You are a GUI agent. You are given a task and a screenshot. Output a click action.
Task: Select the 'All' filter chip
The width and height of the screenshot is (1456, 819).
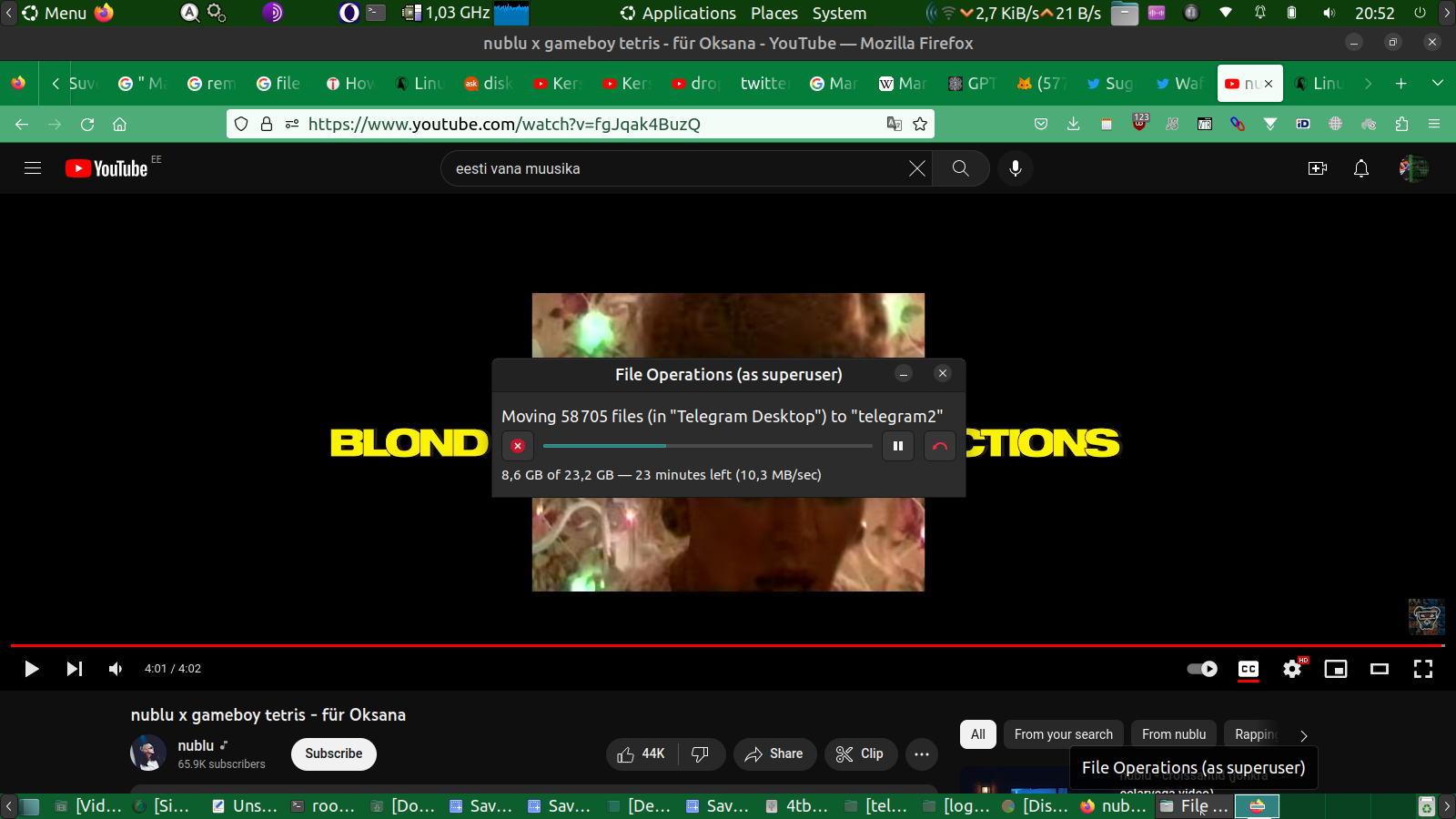point(978,734)
